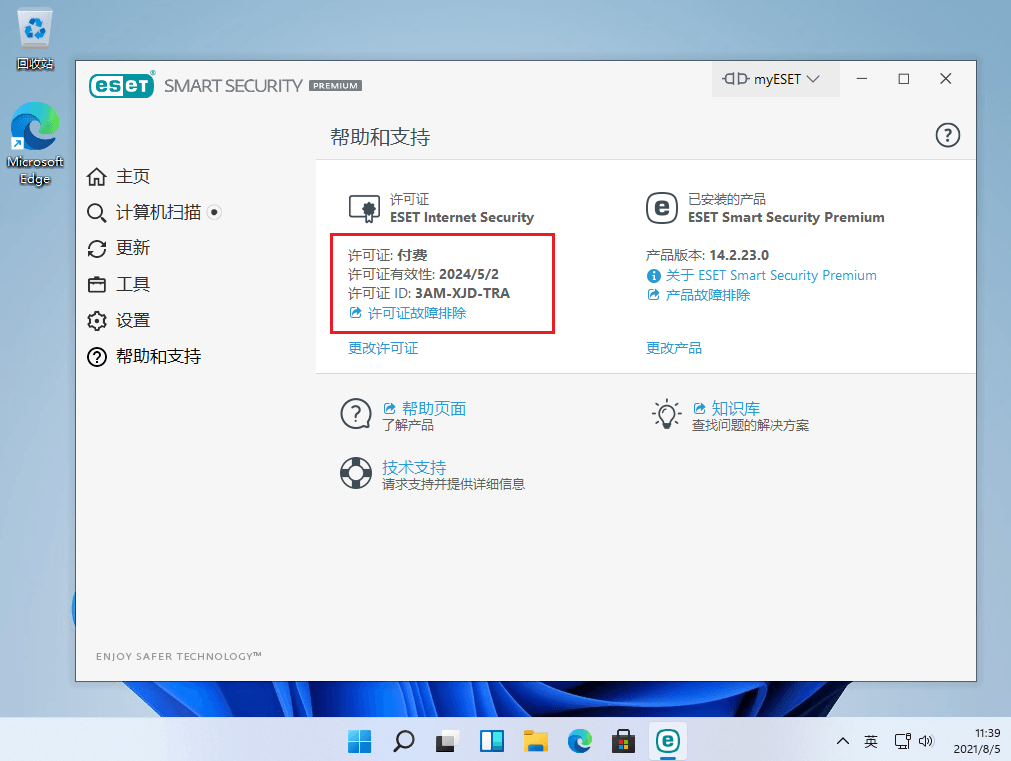Click the ESET logo in title bar
Screen dimensions: 1011x761
pyautogui.click(x=122, y=84)
